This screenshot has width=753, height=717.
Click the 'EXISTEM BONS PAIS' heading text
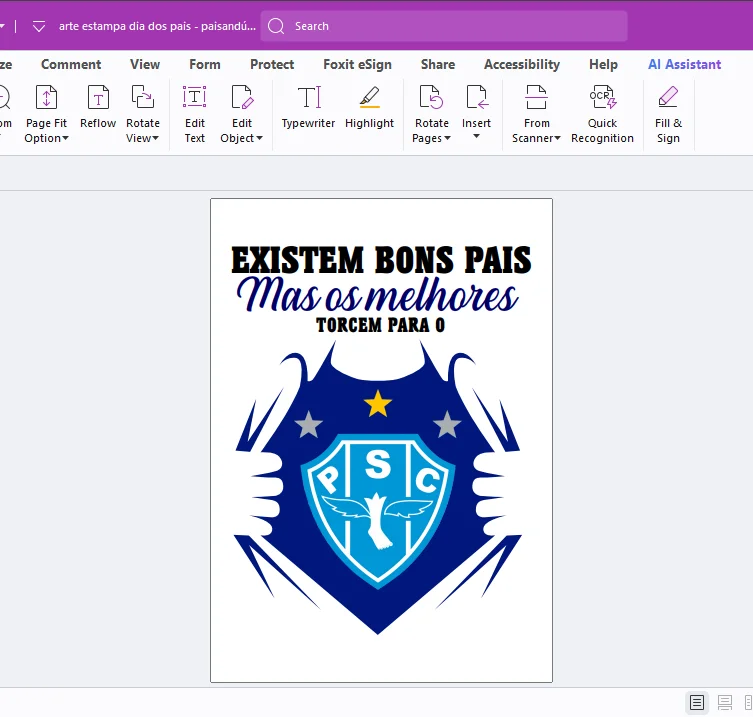[x=381, y=260]
